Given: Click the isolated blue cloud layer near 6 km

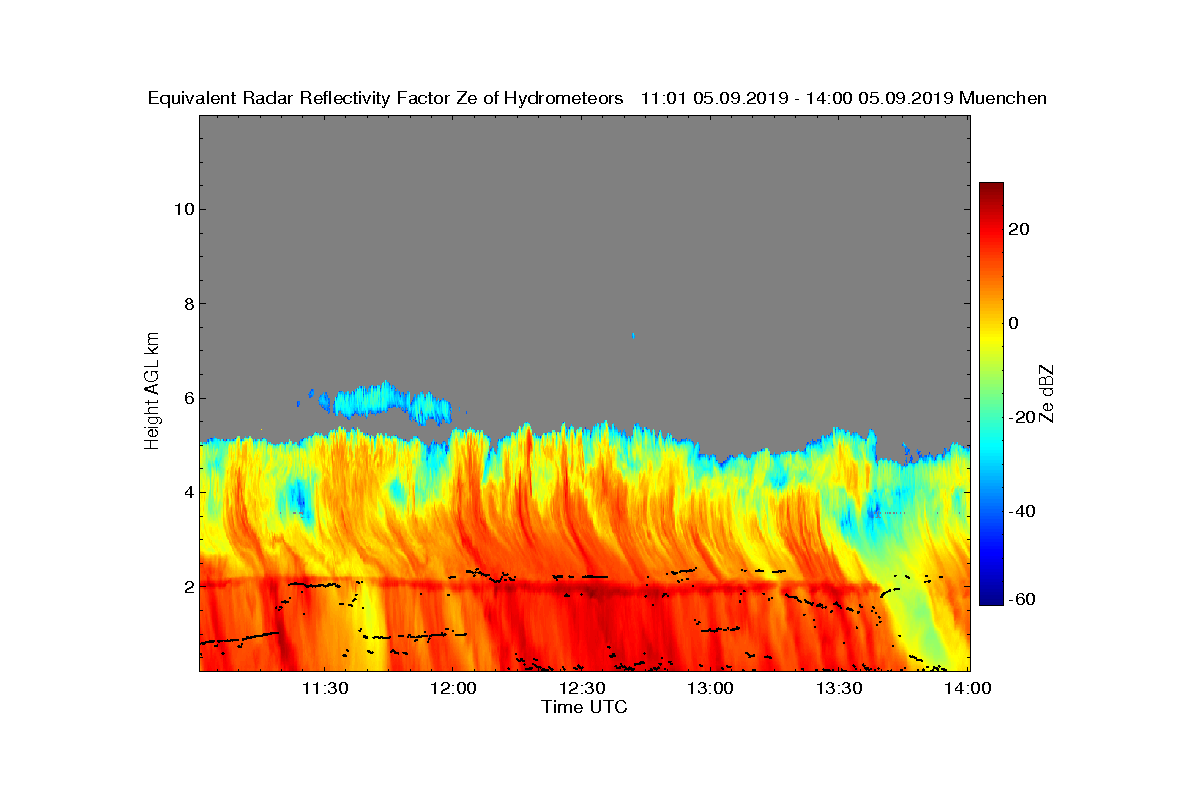Looking at the screenshot, I should pos(385,402).
